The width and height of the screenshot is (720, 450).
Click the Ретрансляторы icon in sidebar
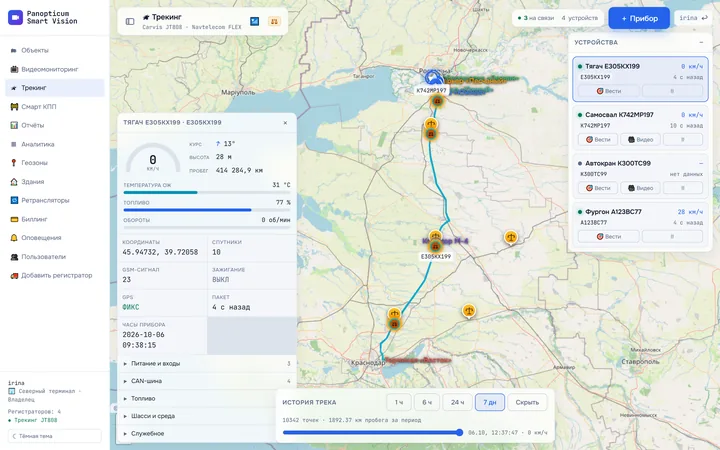coord(14,200)
